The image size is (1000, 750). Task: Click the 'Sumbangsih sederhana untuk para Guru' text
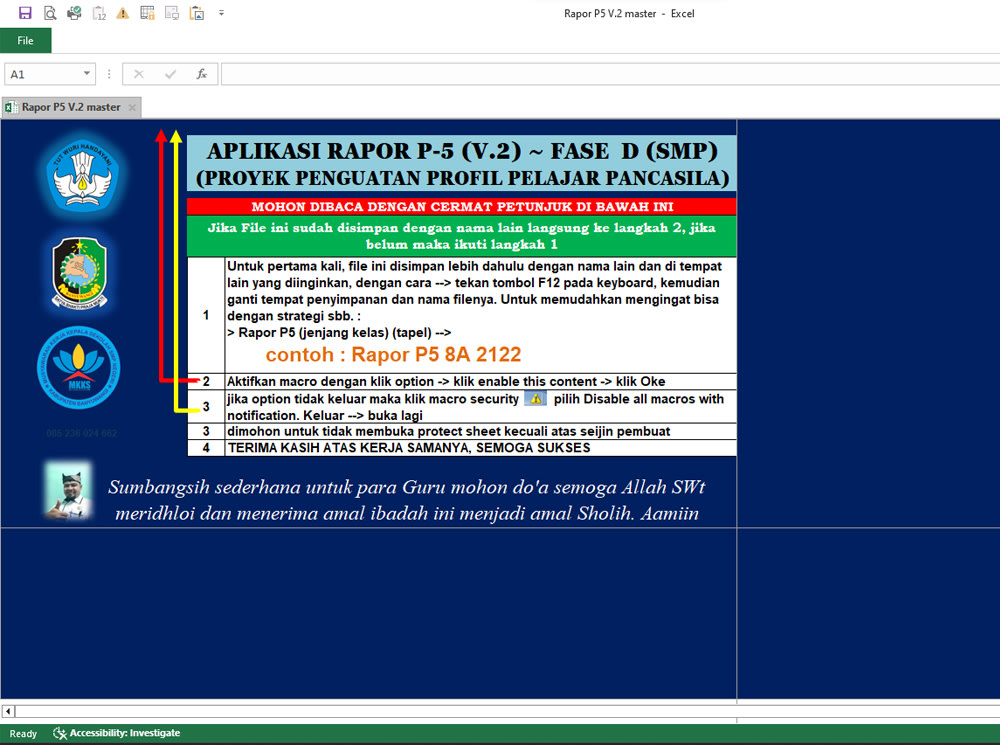[x=407, y=500]
